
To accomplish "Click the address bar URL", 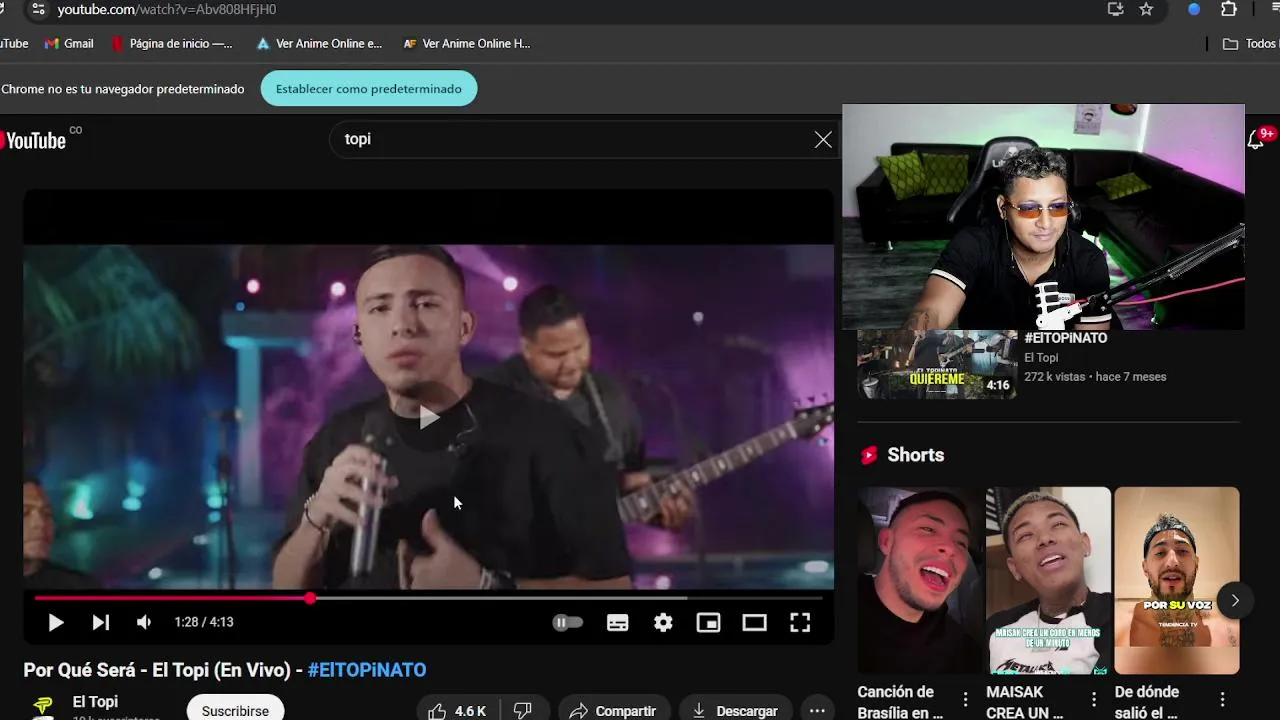I will [x=167, y=9].
